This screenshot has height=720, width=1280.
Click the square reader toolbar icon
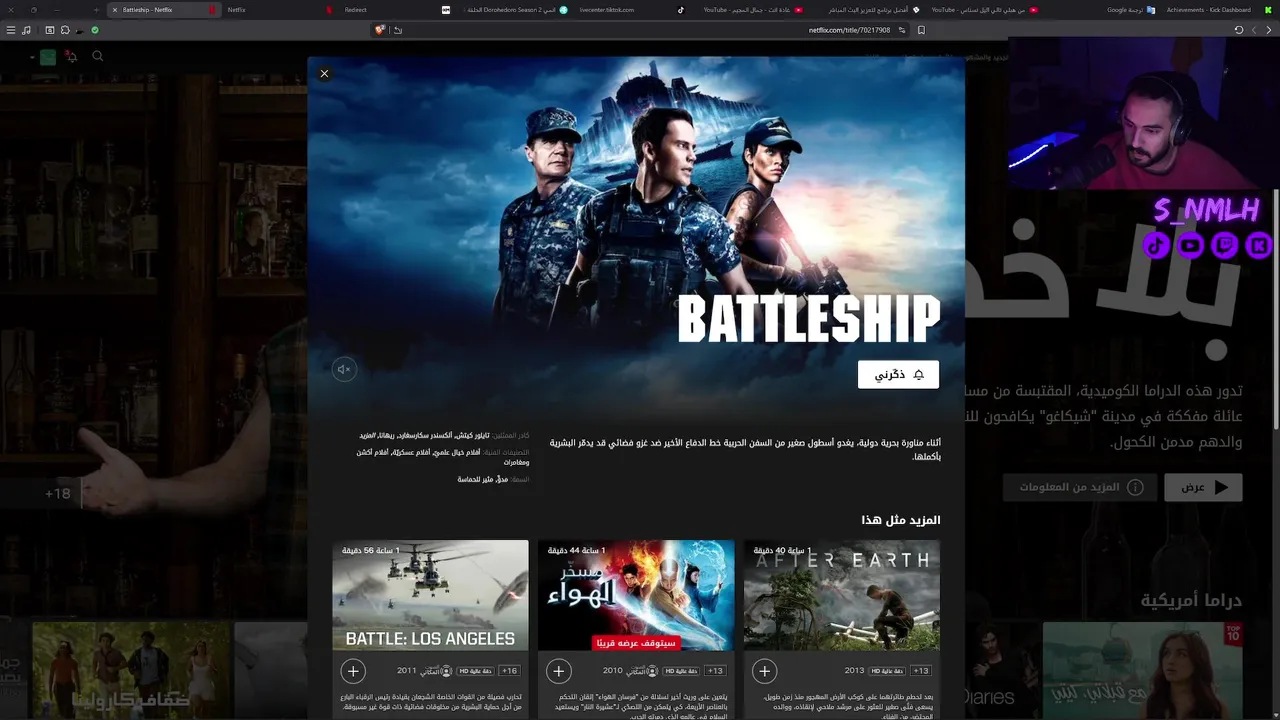(x=50, y=30)
